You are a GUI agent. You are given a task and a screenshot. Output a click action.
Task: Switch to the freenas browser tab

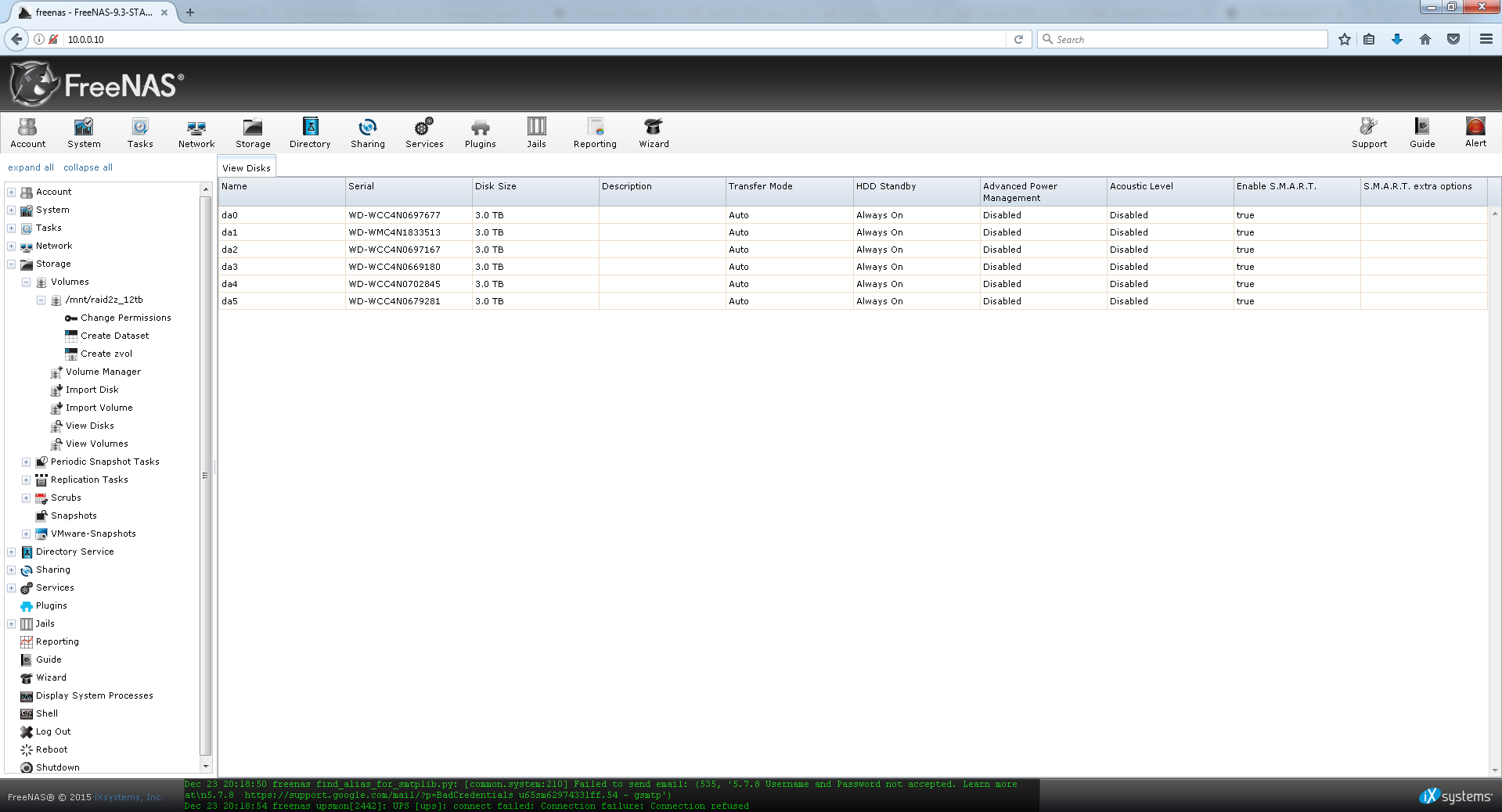[x=95, y=13]
